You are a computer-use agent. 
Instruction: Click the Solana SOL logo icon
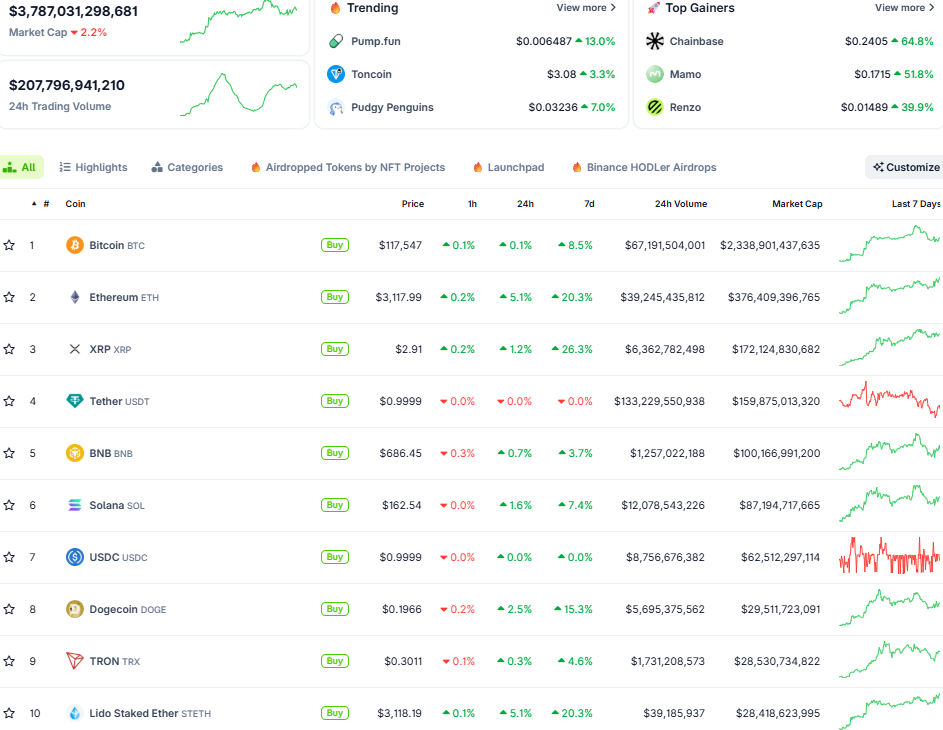pyautogui.click(x=74, y=505)
